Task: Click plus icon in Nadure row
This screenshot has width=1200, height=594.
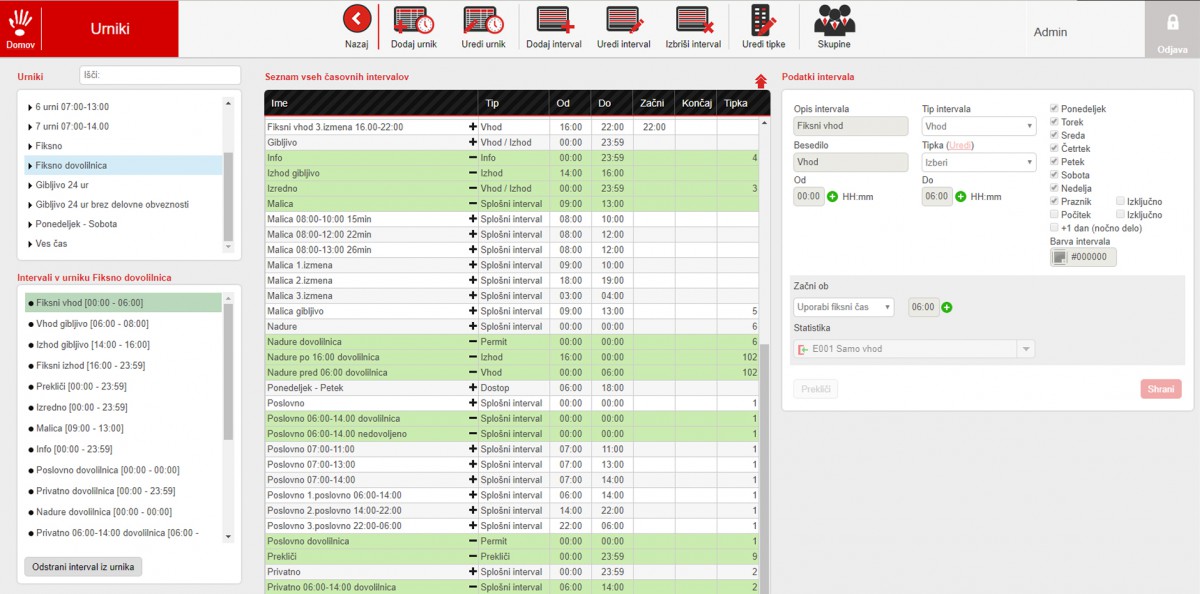Action: point(472,326)
